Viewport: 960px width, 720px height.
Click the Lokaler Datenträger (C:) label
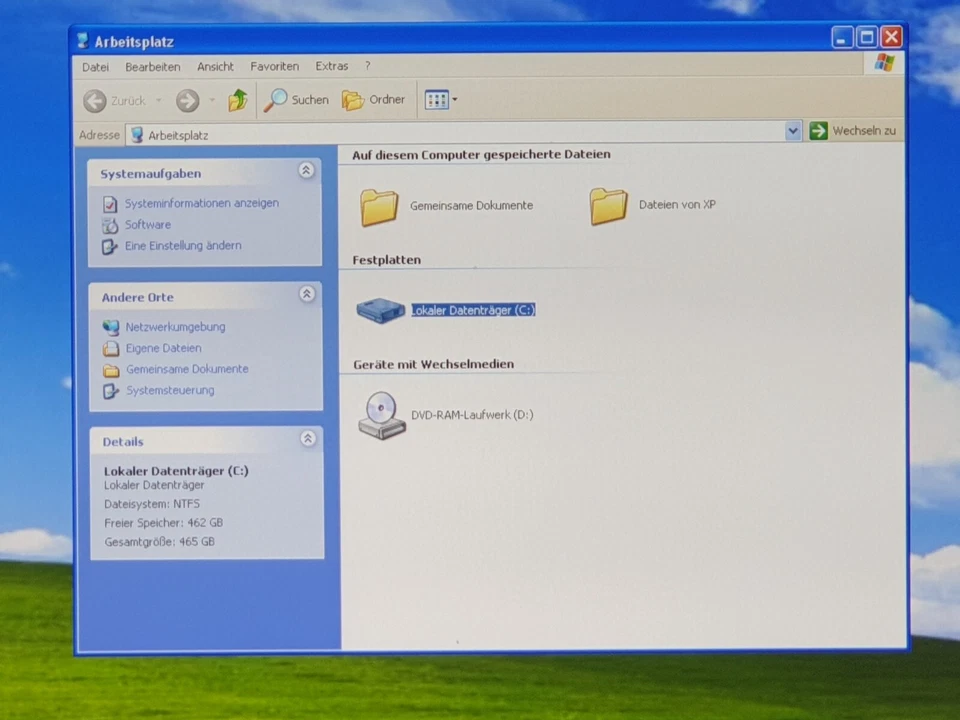point(473,310)
